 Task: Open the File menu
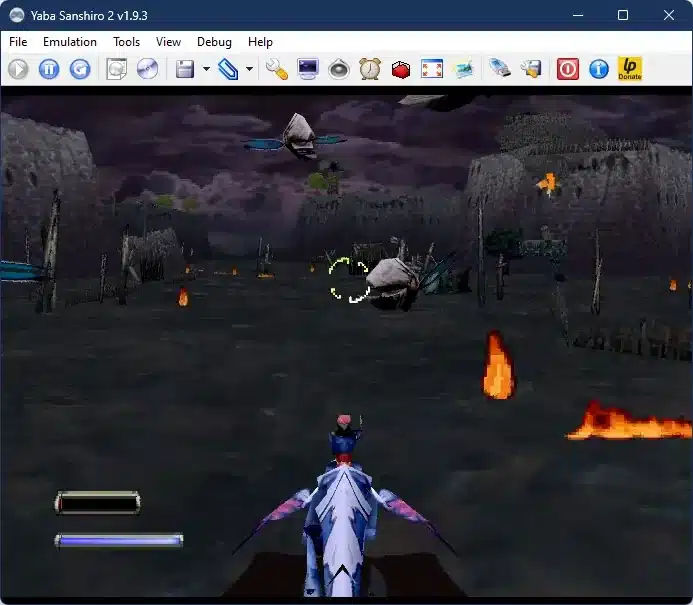tap(18, 42)
